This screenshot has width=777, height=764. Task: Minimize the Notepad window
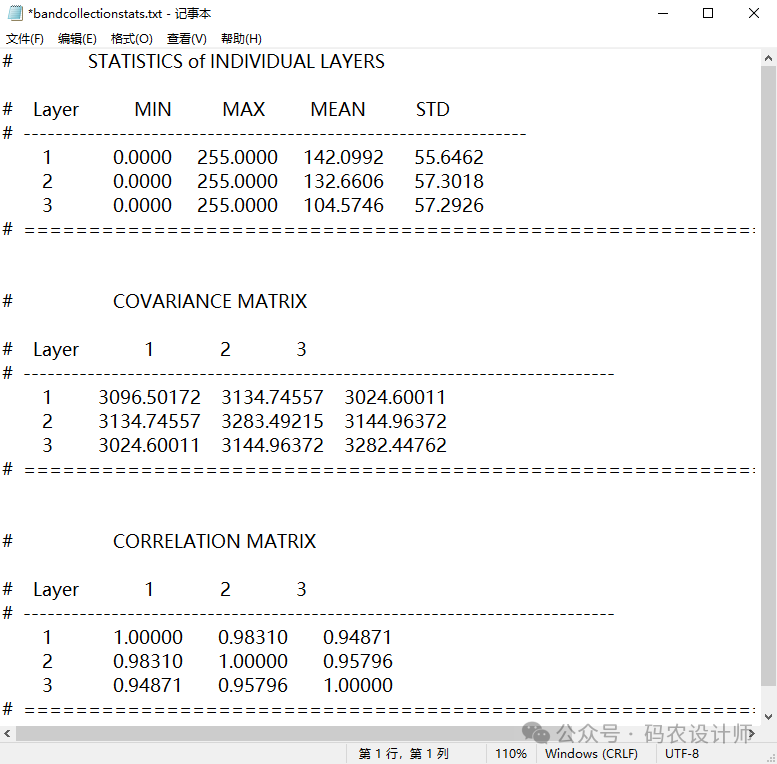(x=662, y=13)
